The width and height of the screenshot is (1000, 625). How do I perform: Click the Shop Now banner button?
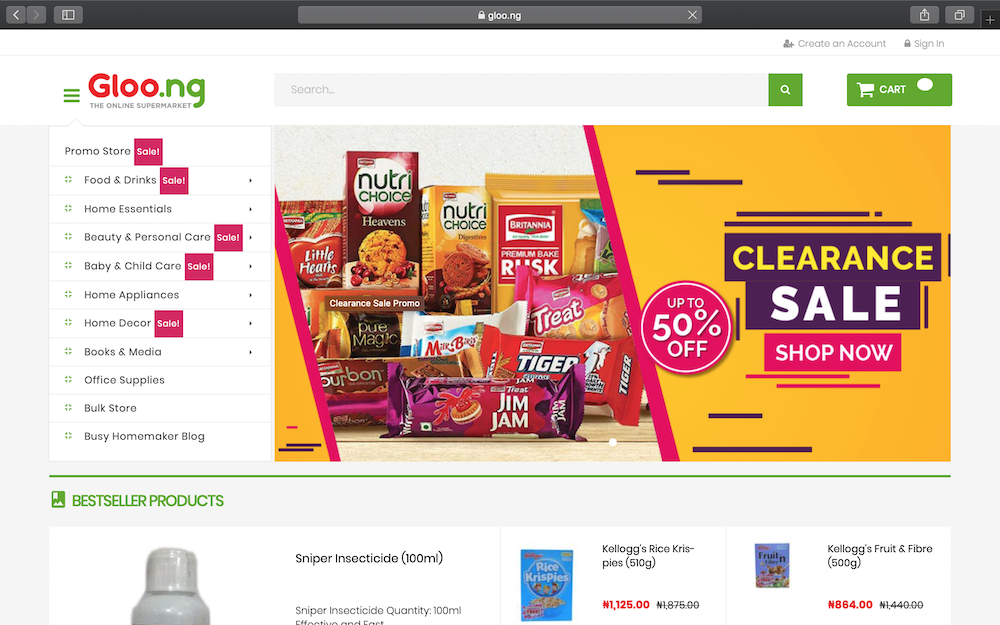(x=833, y=352)
